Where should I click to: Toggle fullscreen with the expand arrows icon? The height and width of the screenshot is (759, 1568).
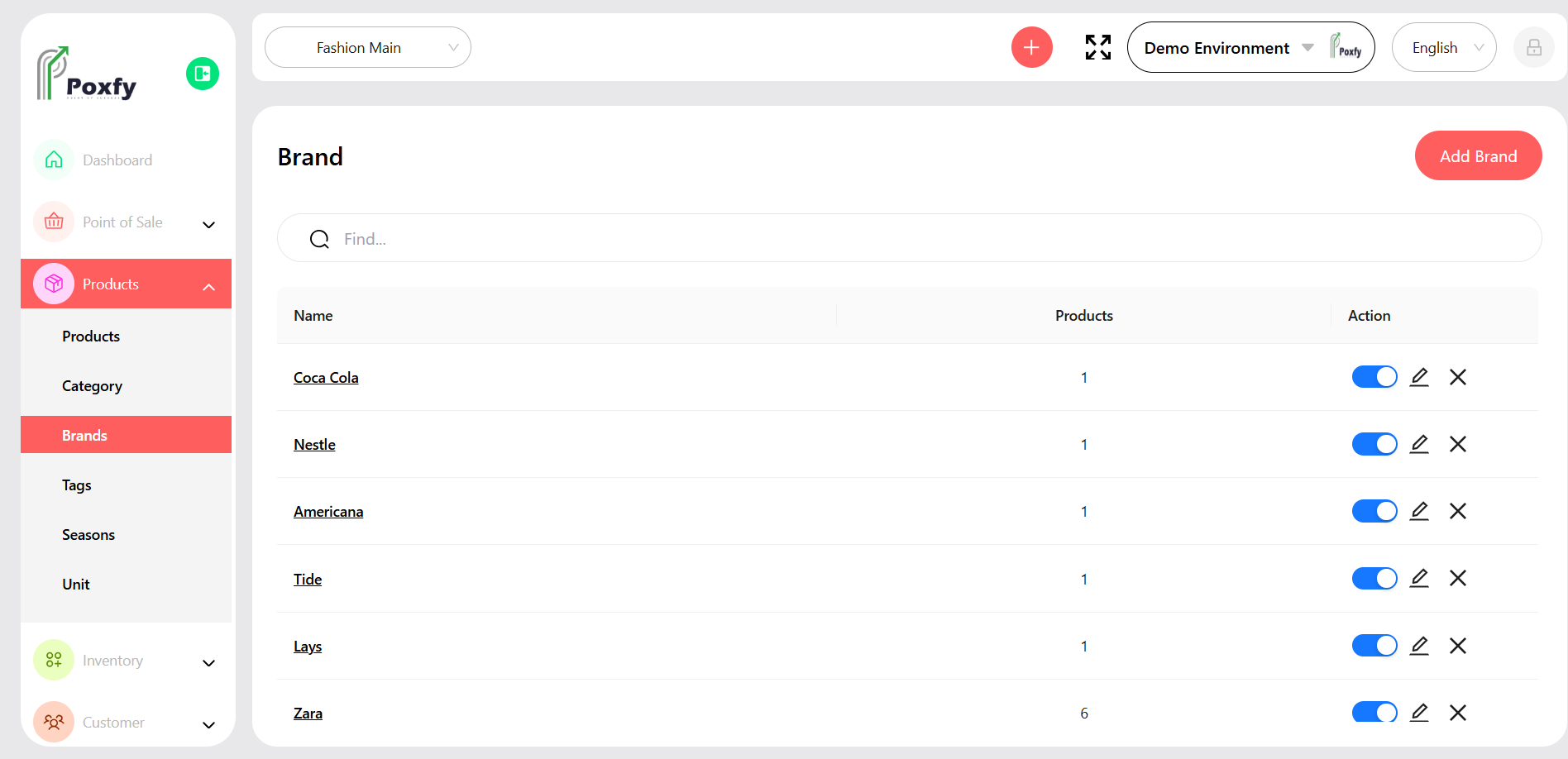1098,47
